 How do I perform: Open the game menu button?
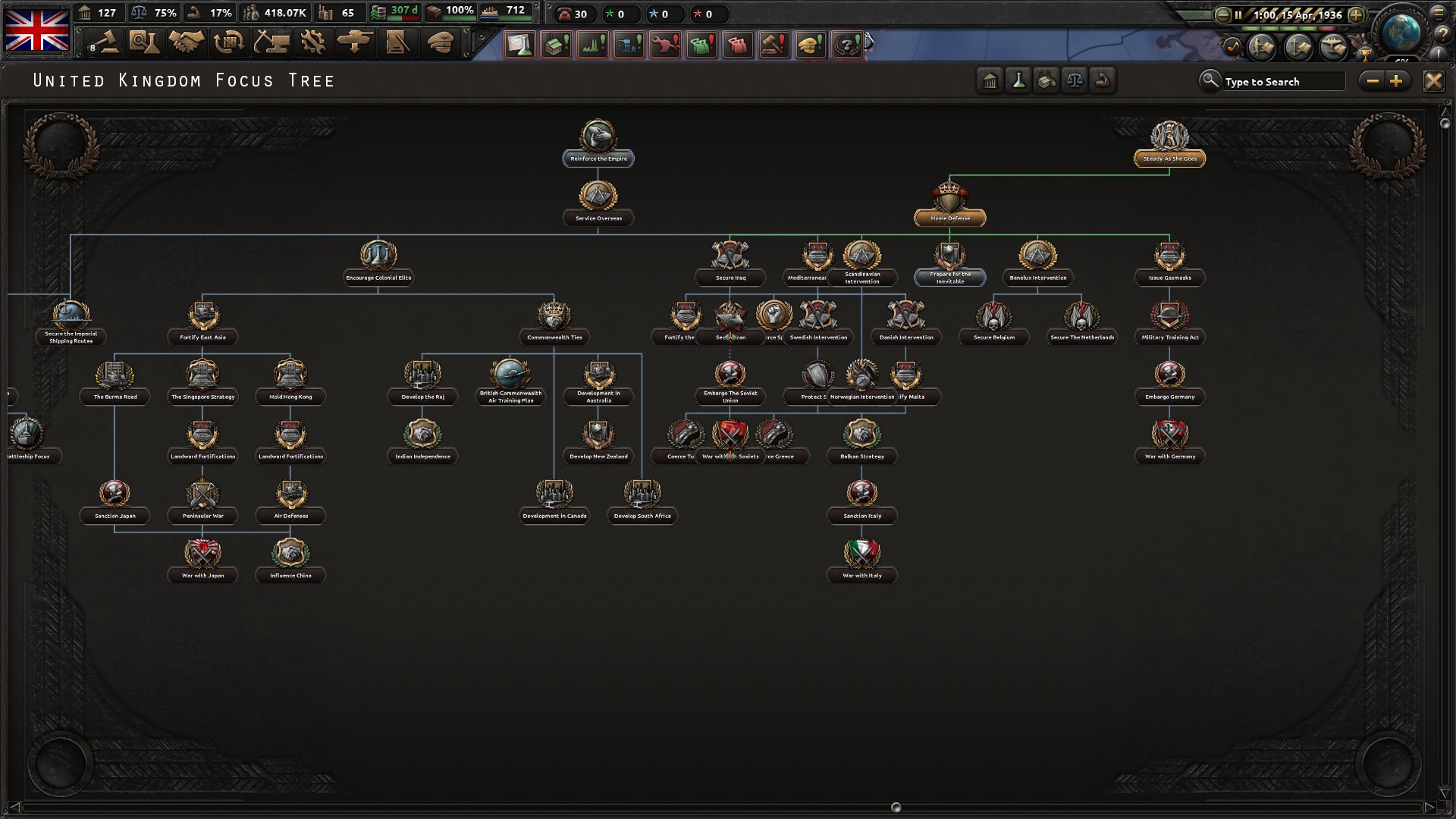point(1439,13)
